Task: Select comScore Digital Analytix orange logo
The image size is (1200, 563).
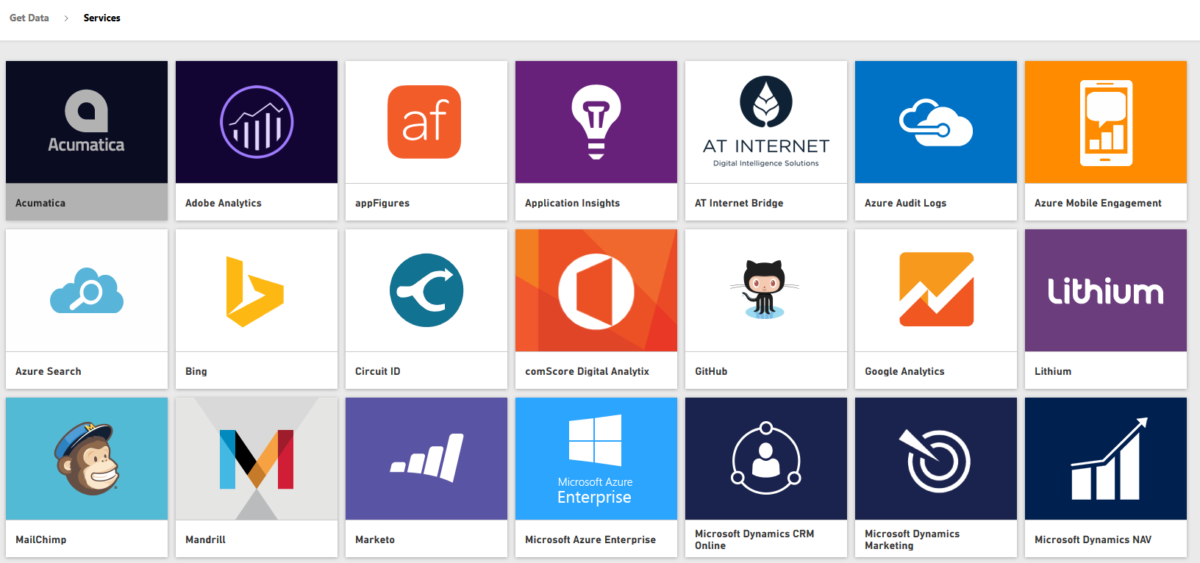Action: pos(597,290)
